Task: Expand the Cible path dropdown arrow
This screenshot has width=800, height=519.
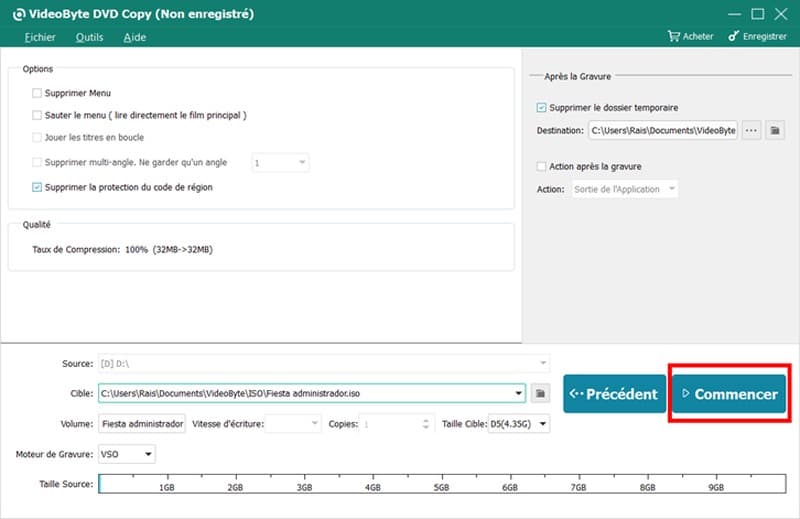Action: click(x=518, y=393)
